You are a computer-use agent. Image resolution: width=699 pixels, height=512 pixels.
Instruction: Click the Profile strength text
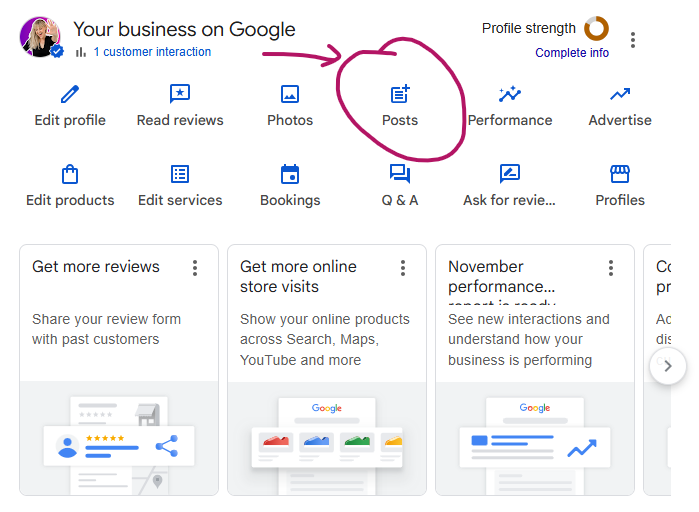point(529,29)
